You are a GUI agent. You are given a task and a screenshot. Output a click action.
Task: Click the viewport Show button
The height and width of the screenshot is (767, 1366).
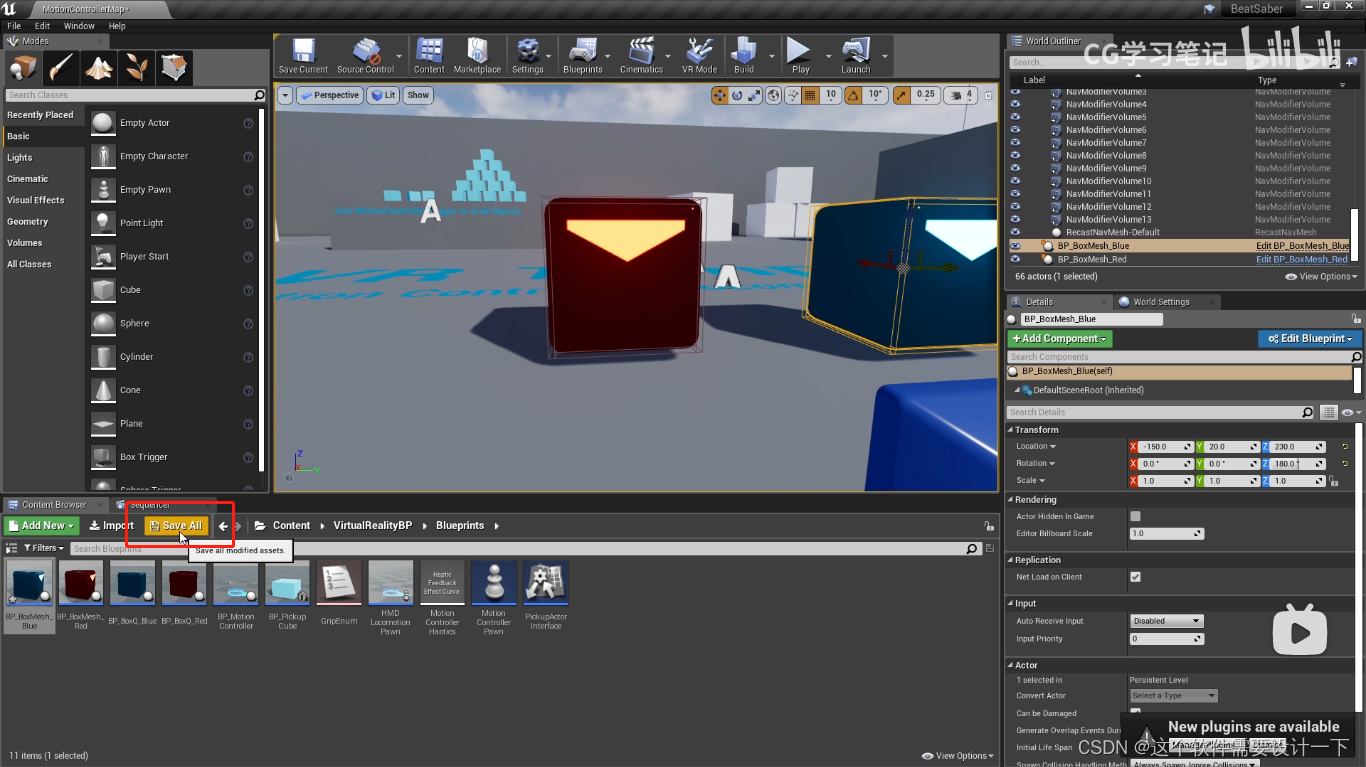[418, 95]
